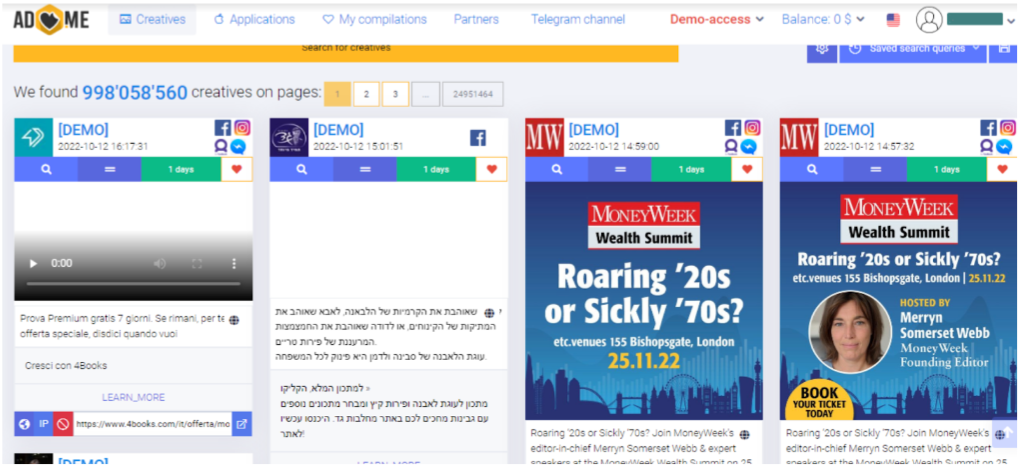Click the Search for creatives button
Screen dimensions: 1022x472
(345, 52)
